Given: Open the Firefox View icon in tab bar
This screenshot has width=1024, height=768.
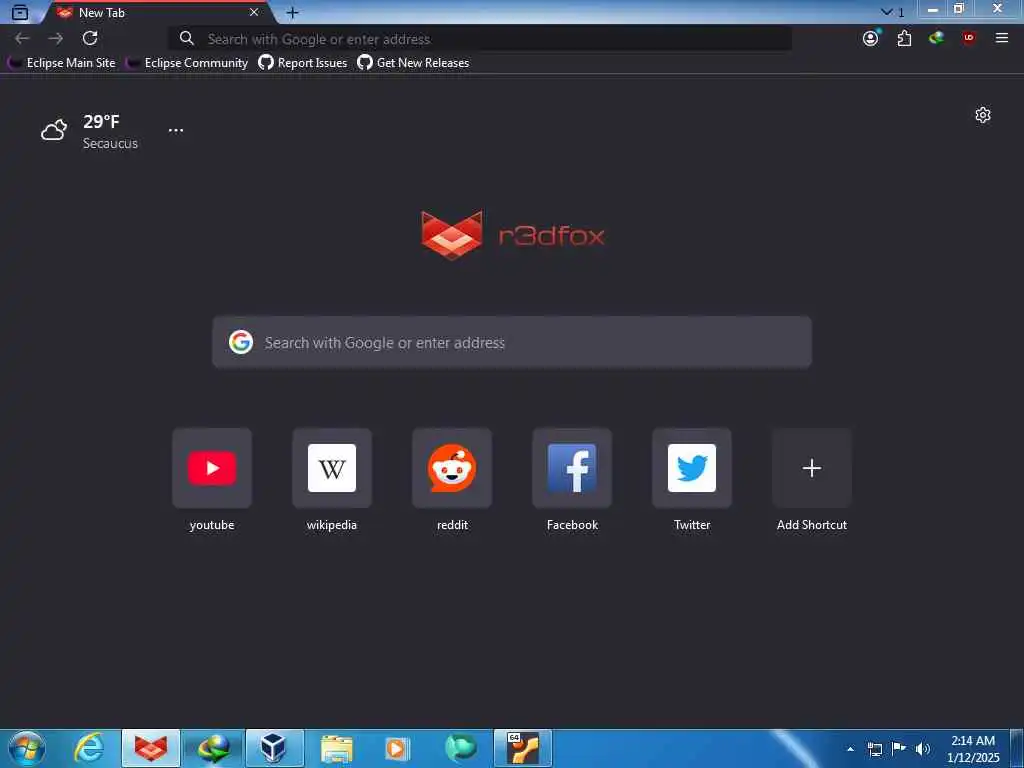Looking at the screenshot, I should click(20, 12).
